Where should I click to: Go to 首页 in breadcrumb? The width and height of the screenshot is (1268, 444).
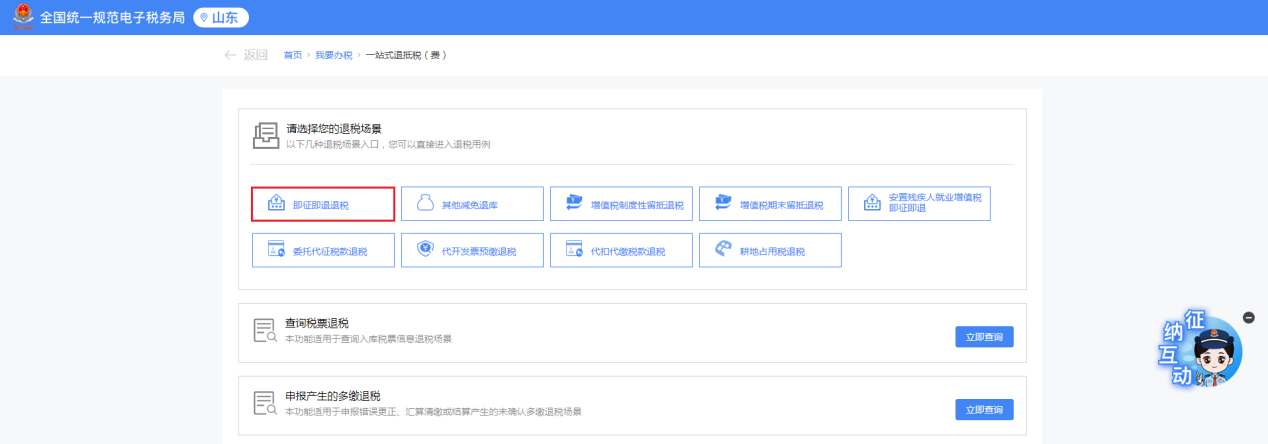[292, 55]
